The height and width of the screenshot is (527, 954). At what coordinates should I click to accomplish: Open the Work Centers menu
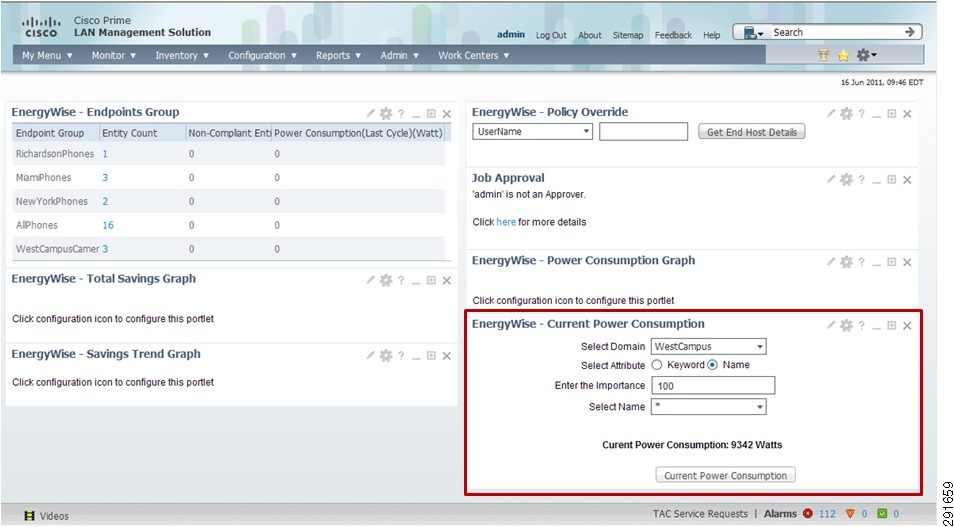click(474, 55)
